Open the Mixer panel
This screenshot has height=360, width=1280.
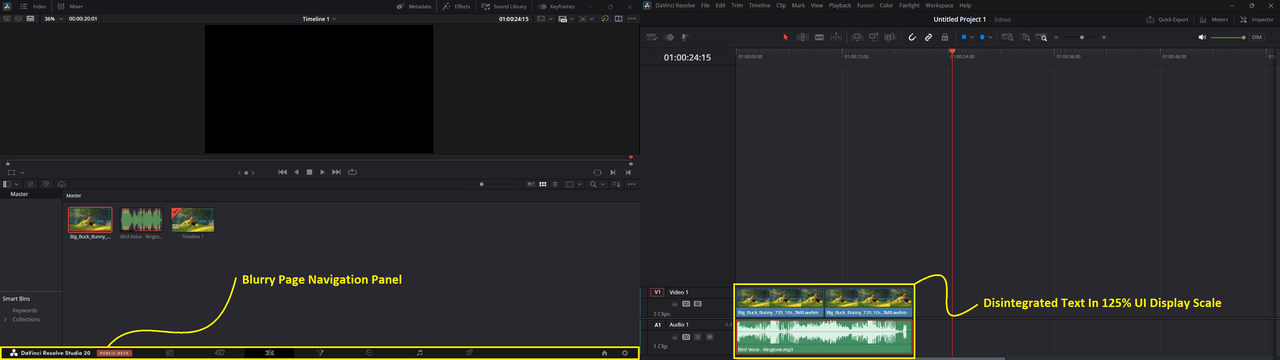coord(70,6)
